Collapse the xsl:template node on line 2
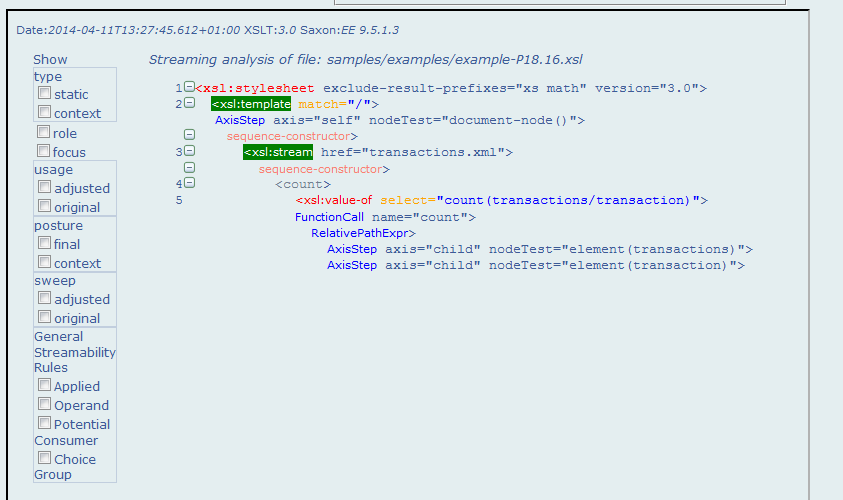843x500 pixels. coord(189,103)
